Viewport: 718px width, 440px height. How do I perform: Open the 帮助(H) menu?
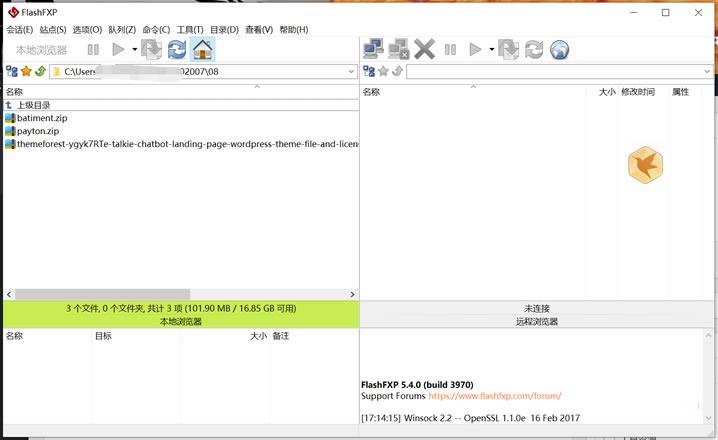[294, 30]
